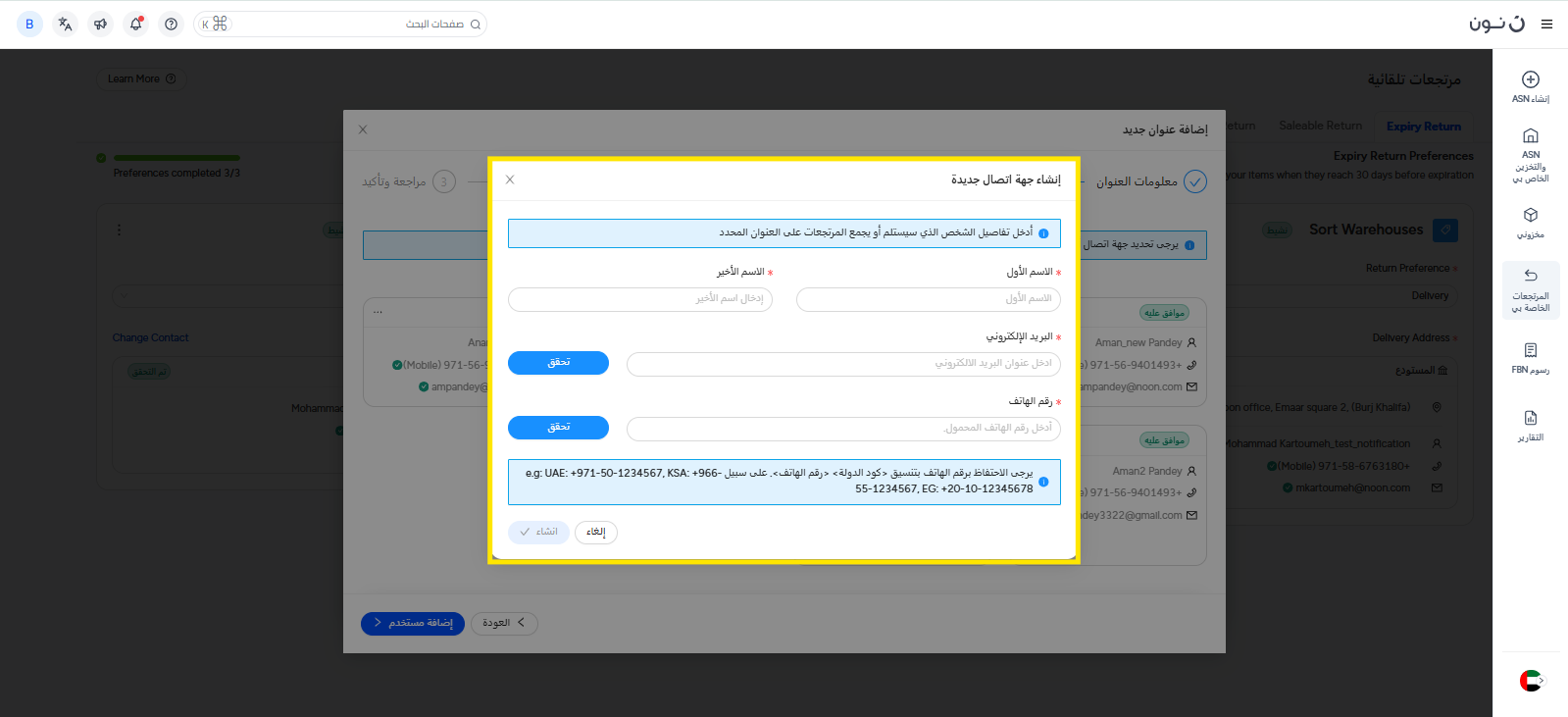Click تحقق button next to phone field
Viewport: 1568px width, 717px height.
[x=558, y=428]
